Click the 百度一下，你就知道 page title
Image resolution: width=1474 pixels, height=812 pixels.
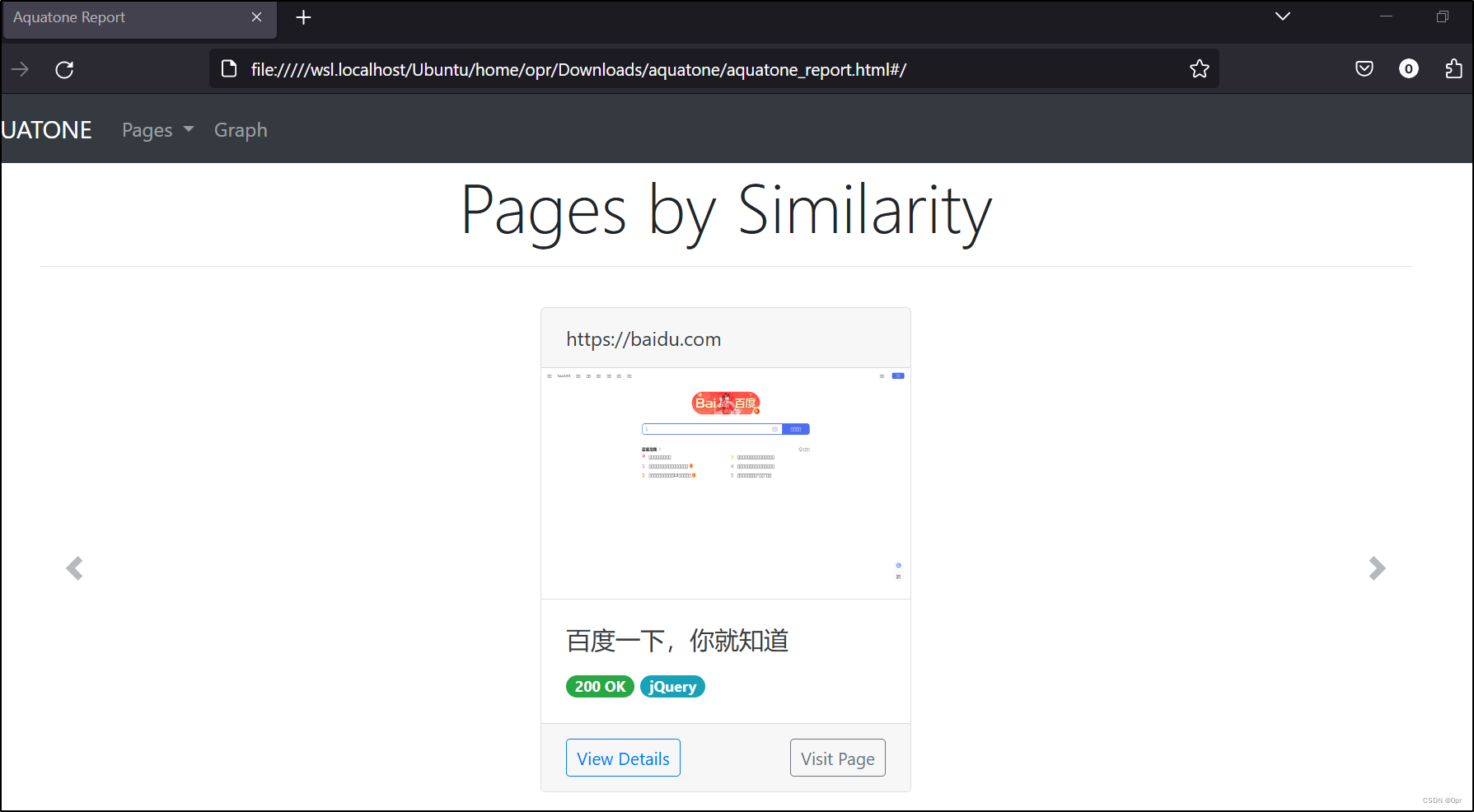tap(677, 640)
